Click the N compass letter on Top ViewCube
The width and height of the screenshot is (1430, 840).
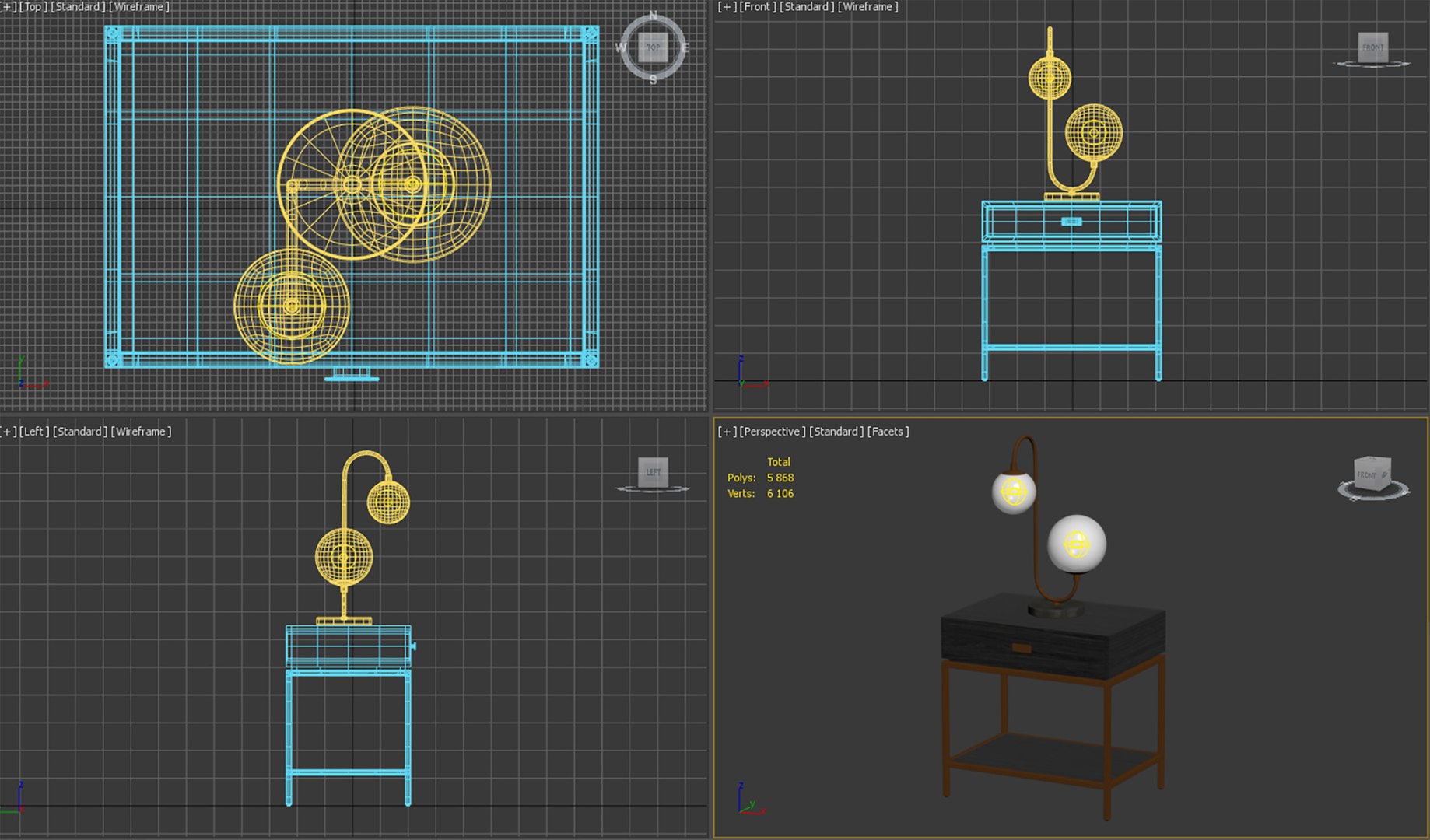click(653, 16)
